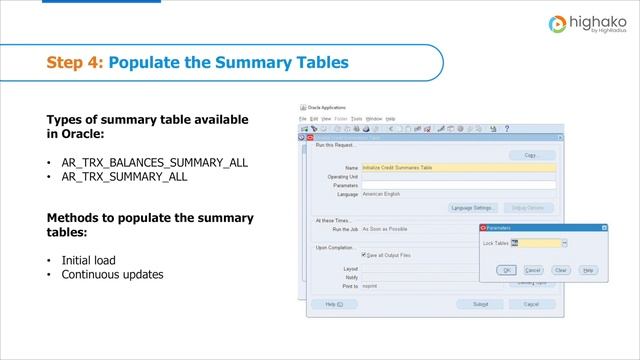Click the 'American English' language value
Screen dimensions: 640x360
(381, 194)
